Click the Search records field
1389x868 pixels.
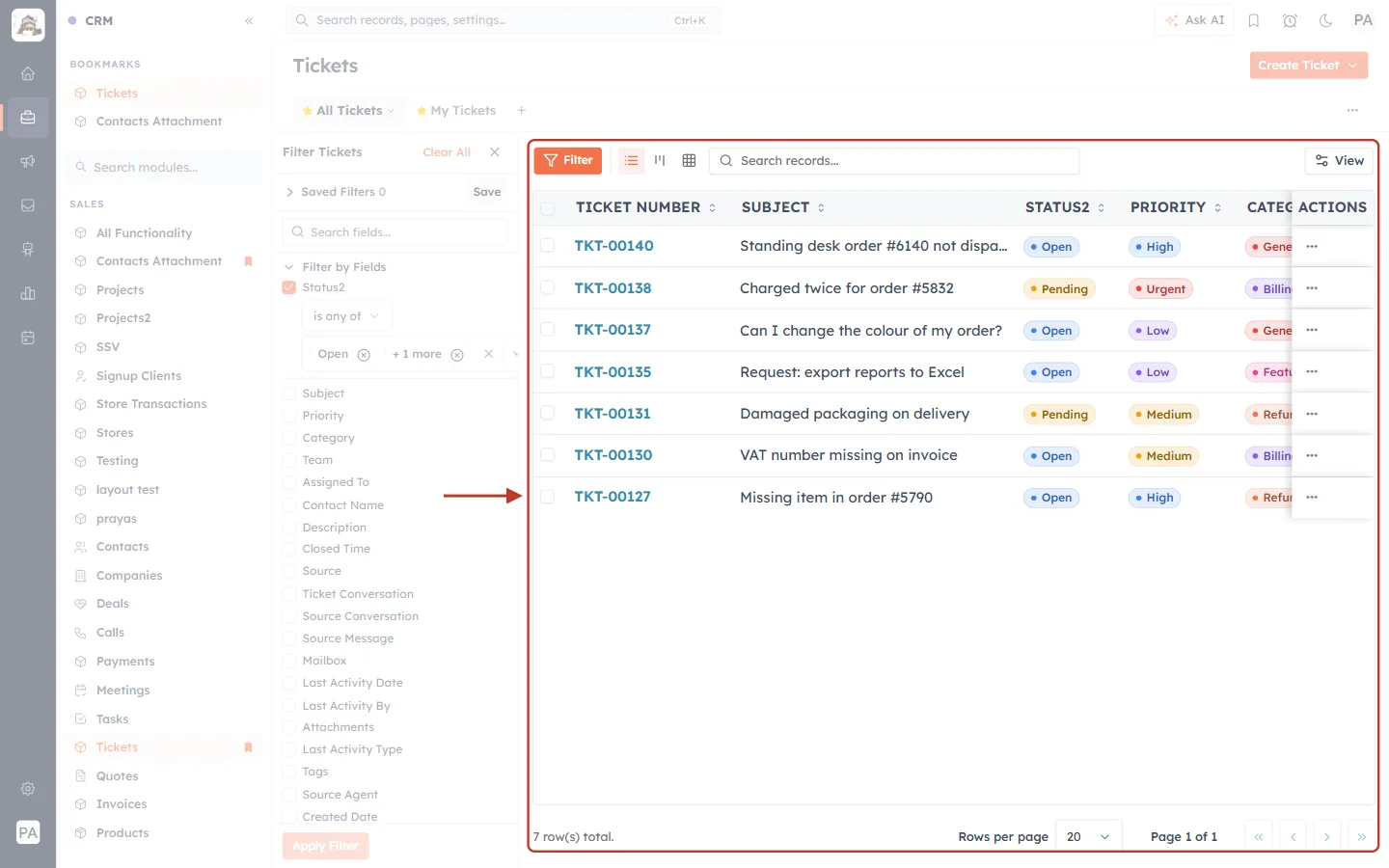[x=894, y=161]
